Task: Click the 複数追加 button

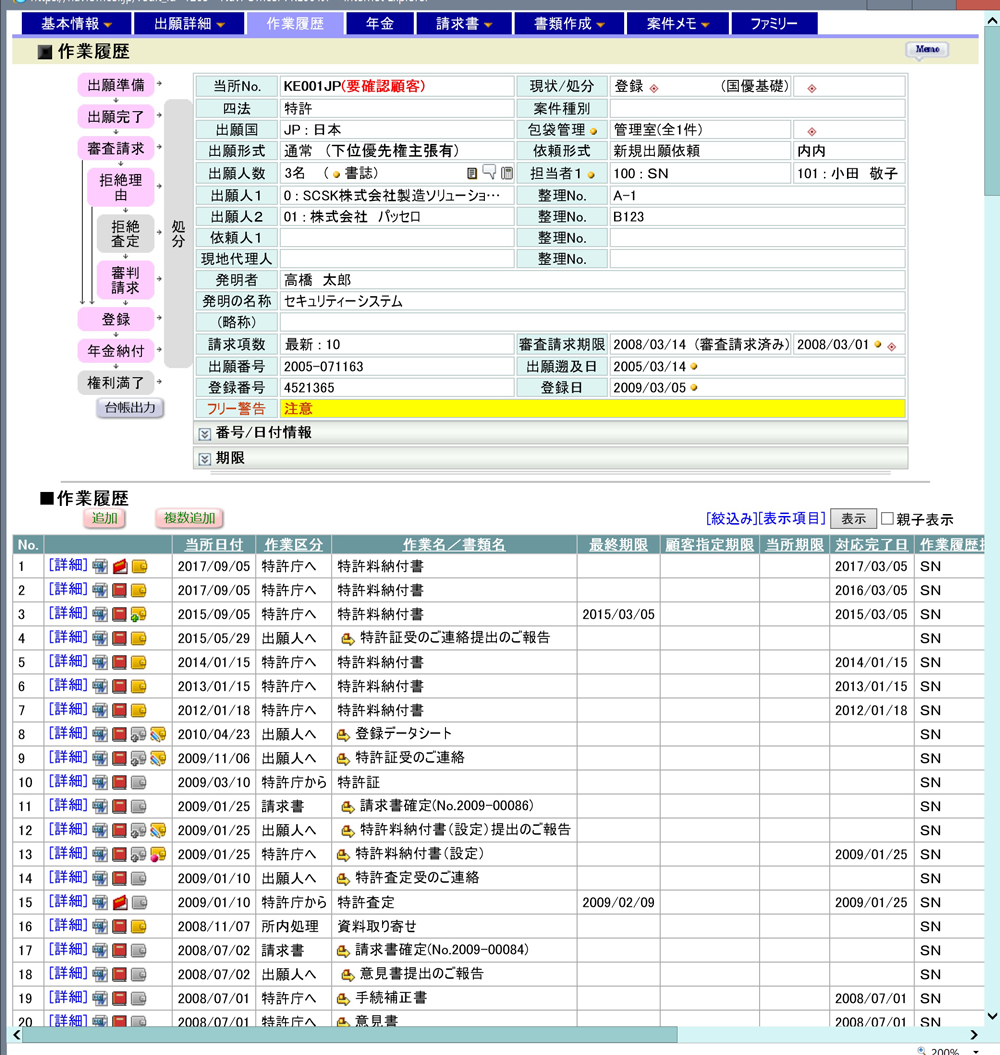Action: 190,518
